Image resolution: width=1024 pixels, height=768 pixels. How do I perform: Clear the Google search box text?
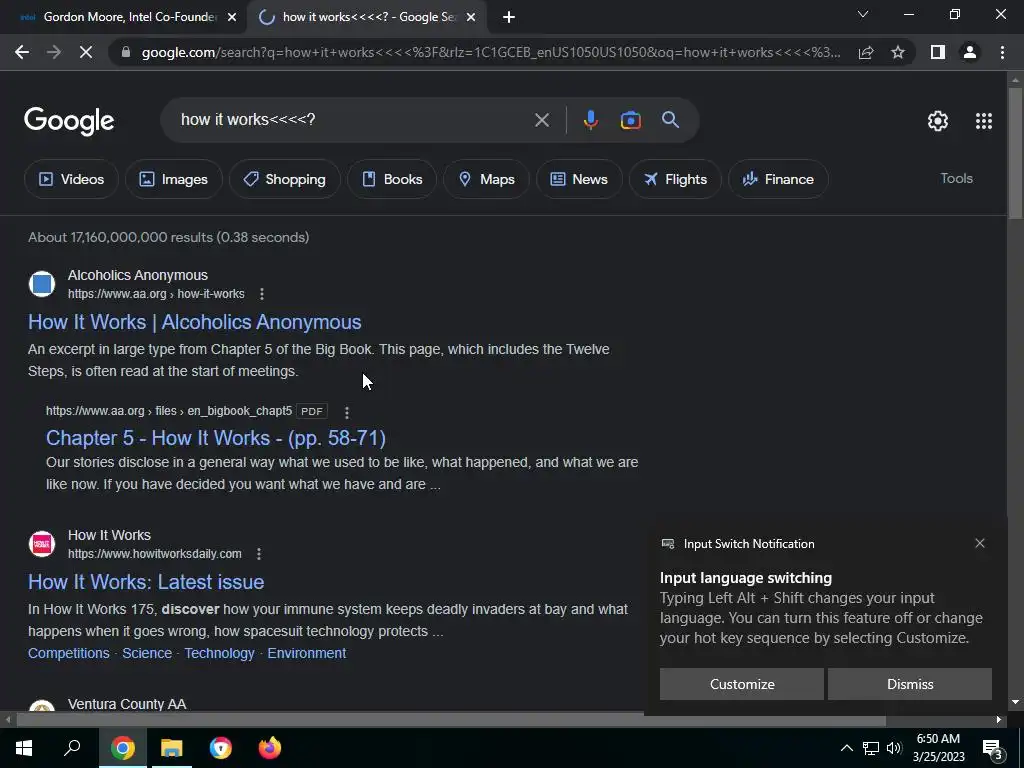541,120
